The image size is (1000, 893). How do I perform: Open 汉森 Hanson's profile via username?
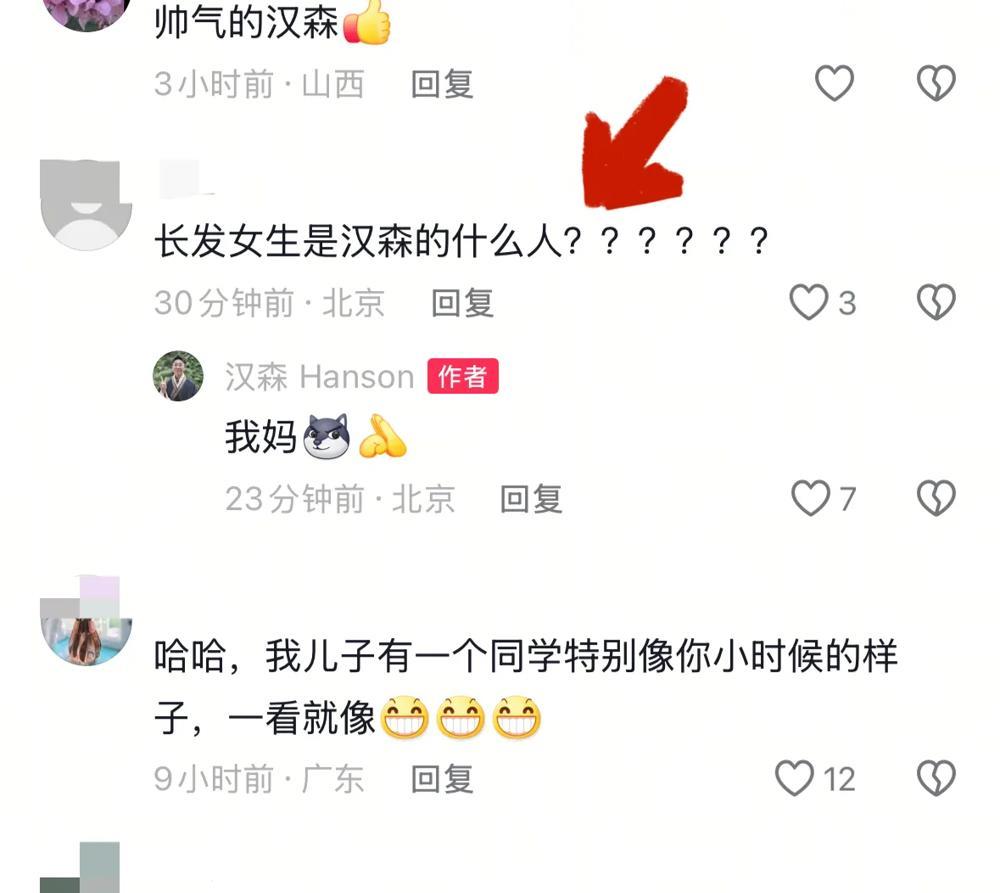(x=320, y=376)
